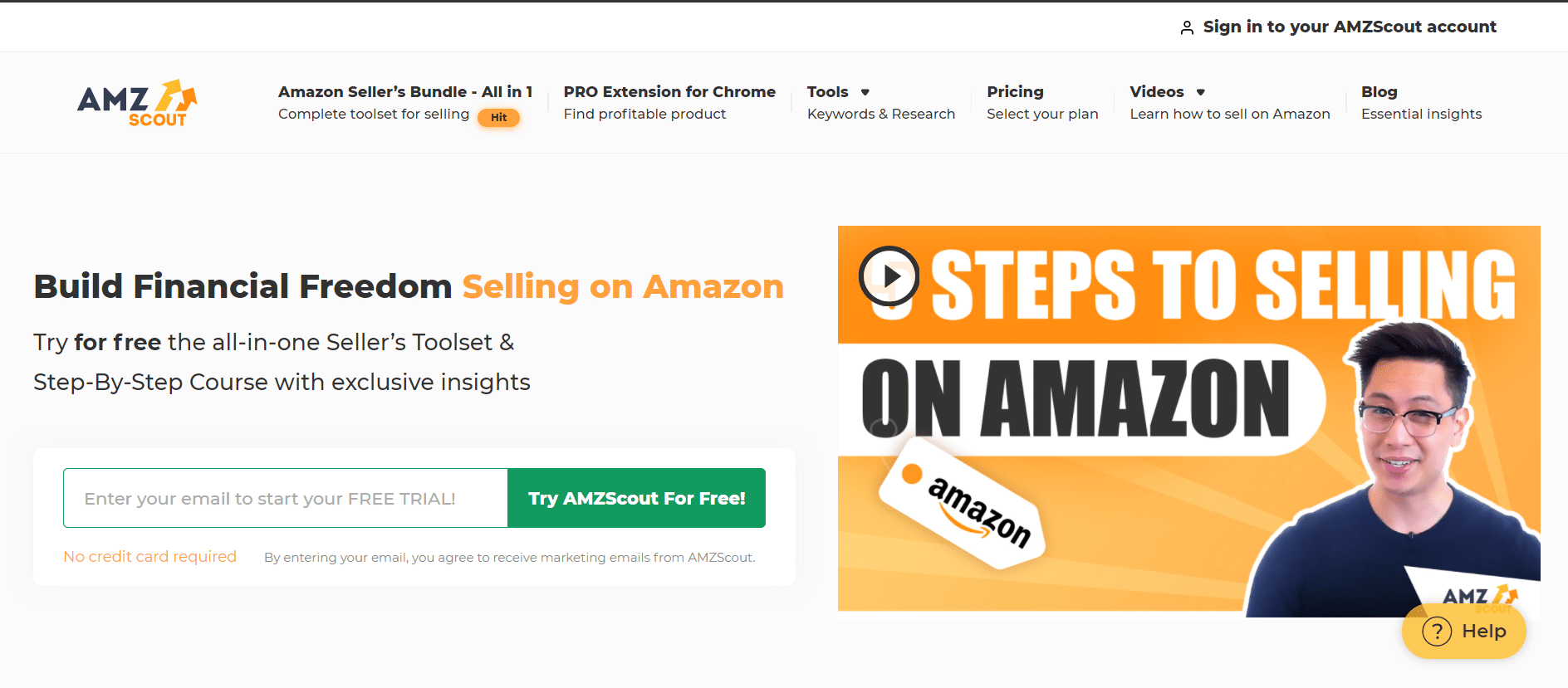Open Amazon Seller's Bundle menu item
1568x688 pixels.
(404, 92)
